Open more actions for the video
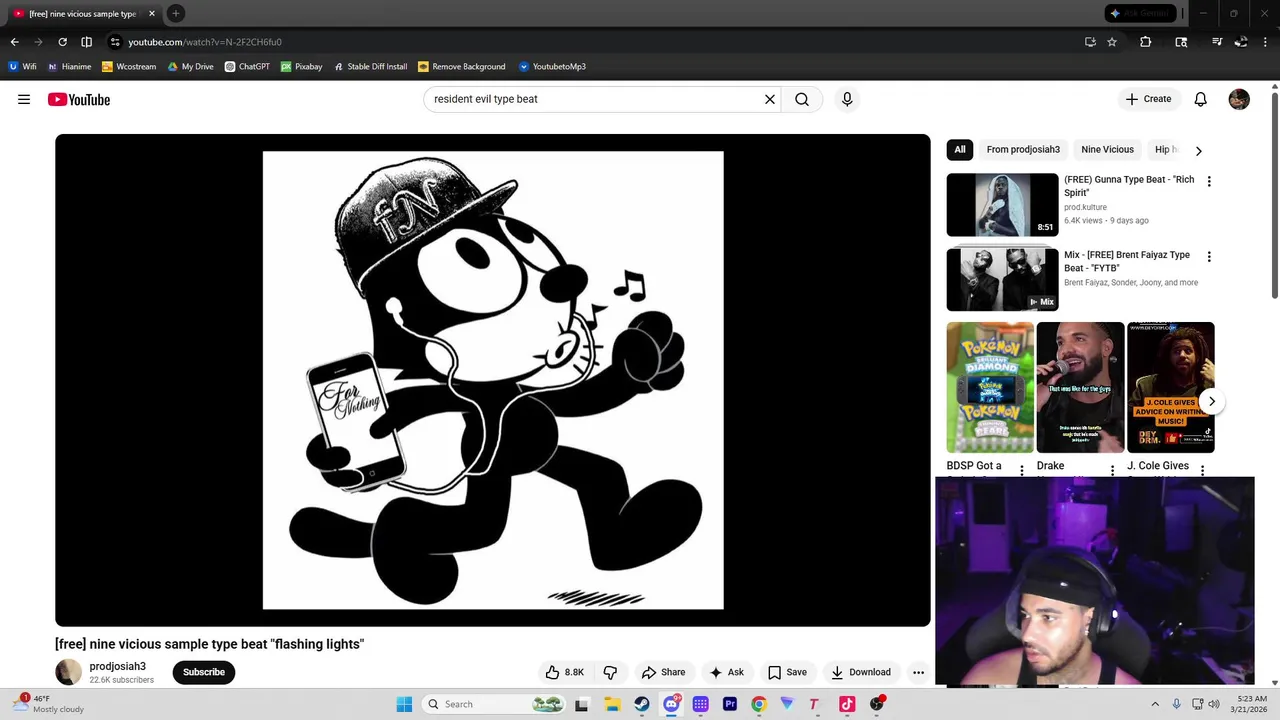This screenshot has height=720, width=1280. (x=918, y=672)
